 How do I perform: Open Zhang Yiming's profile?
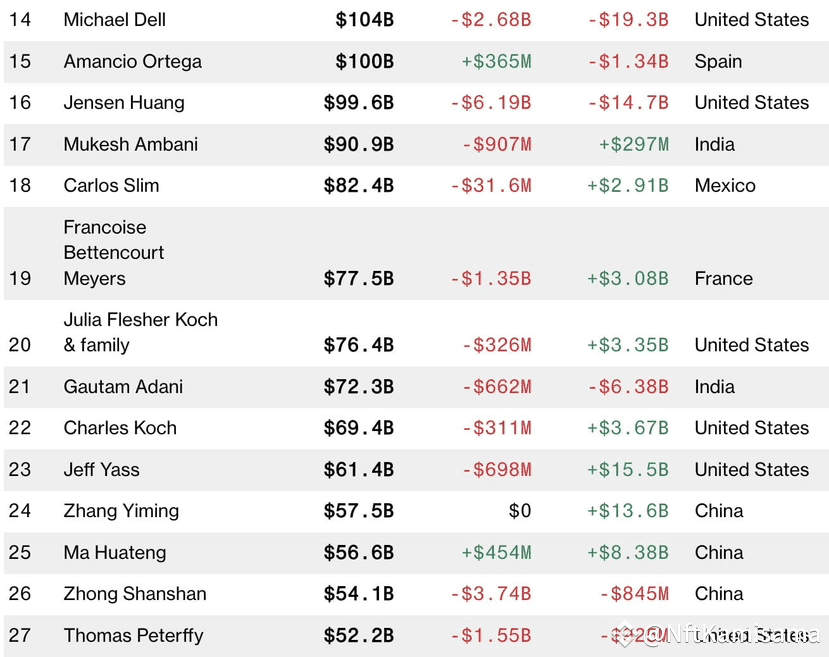coord(121,511)
